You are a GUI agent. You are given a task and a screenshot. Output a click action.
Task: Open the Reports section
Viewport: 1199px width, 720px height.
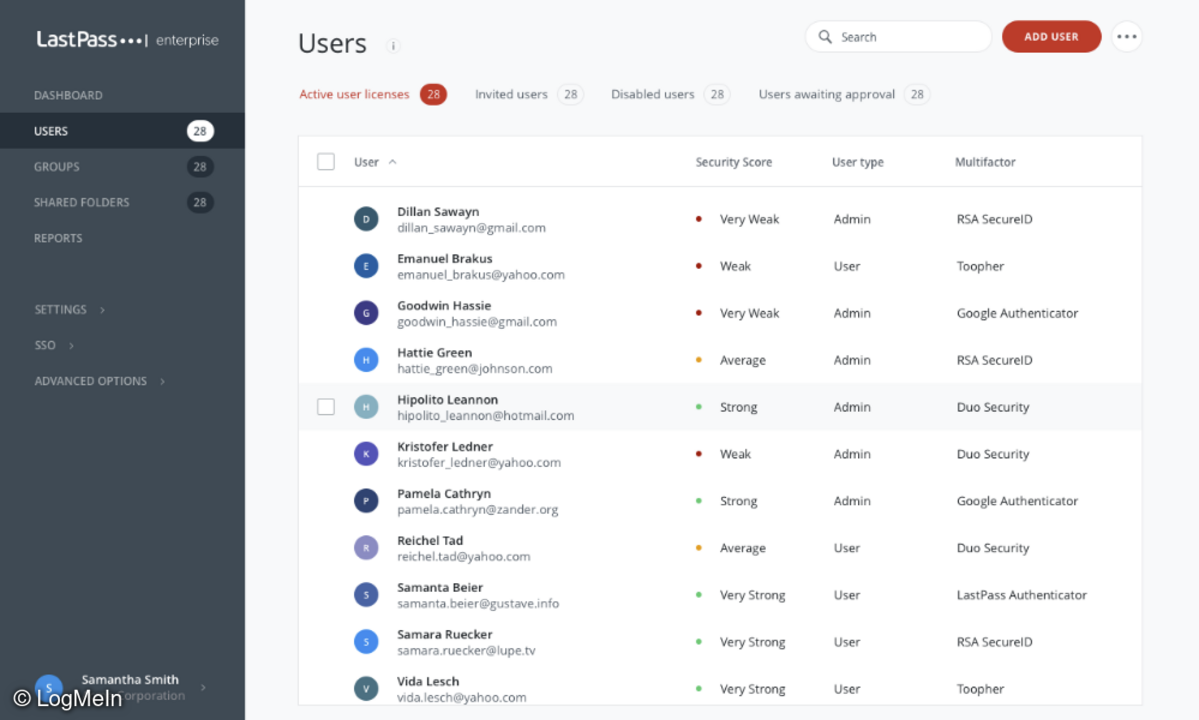[x=58, y=238]
